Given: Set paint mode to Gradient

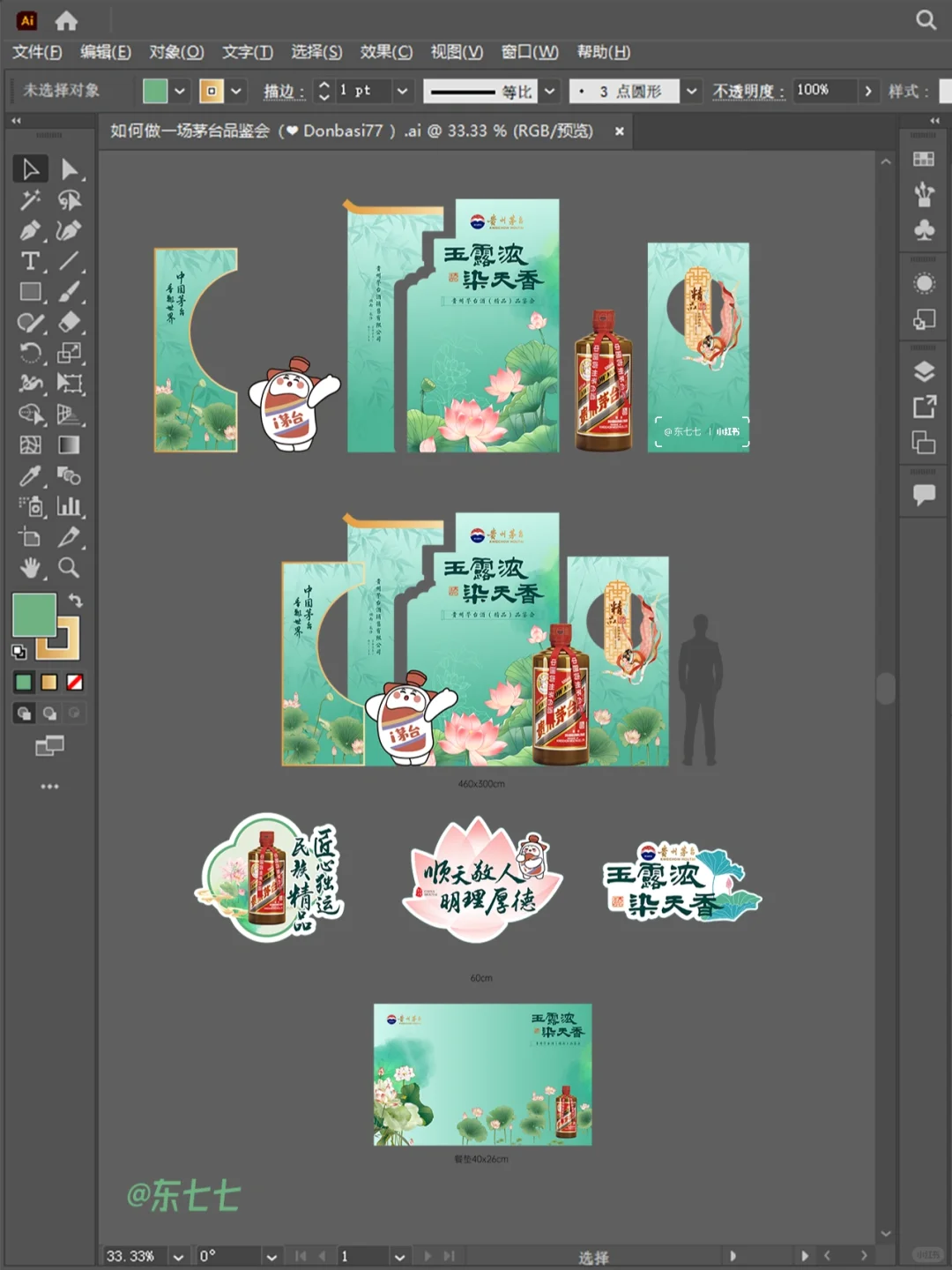Looking at the screenshot, I should click(x=49, y=683).
